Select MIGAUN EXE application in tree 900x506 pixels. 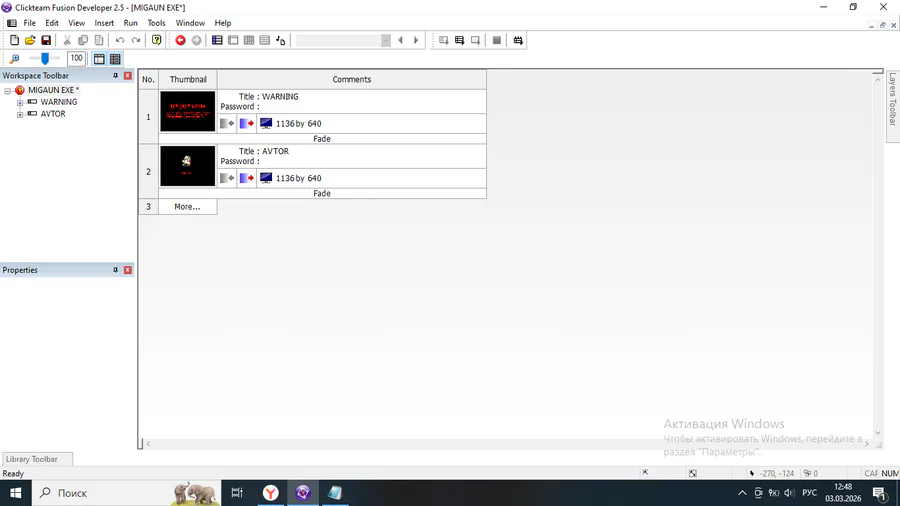pyautogui.click(x=53, y=90)
